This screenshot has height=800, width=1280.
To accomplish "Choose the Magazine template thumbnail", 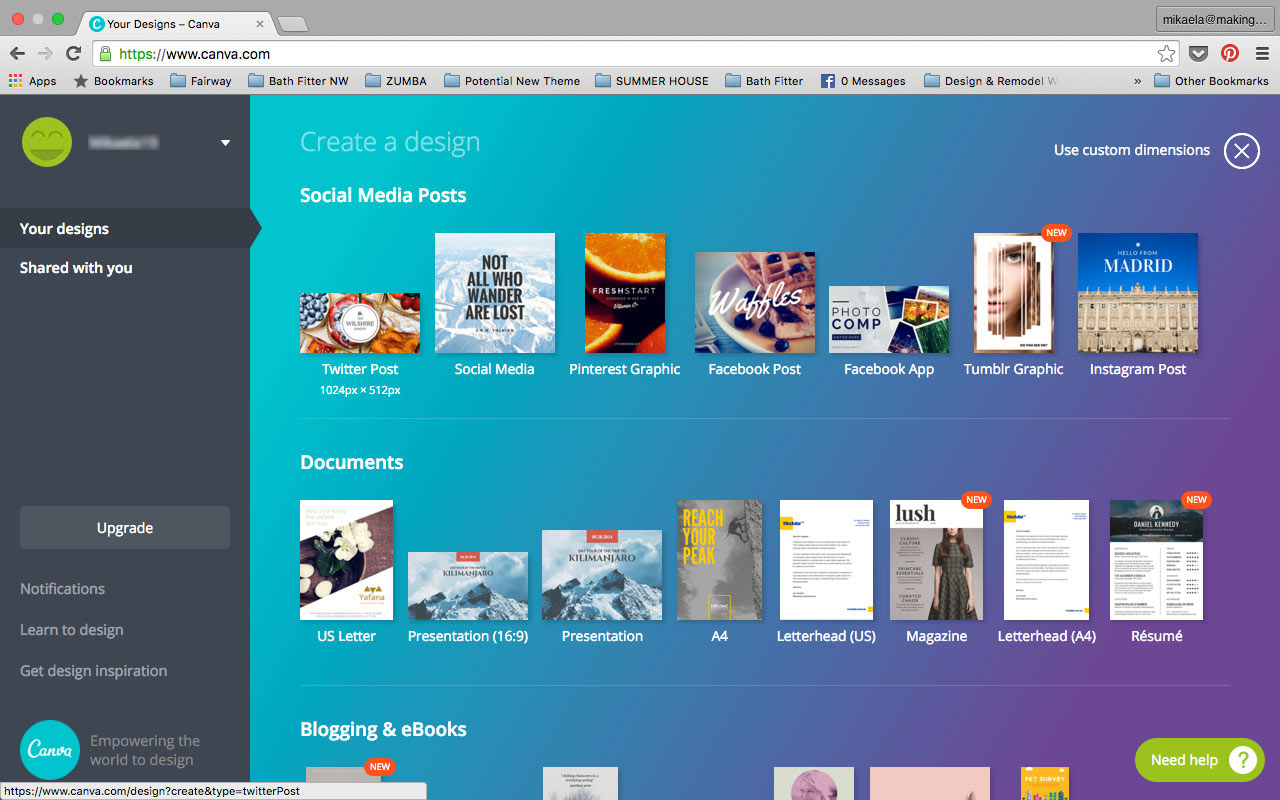I will click(937, 560).
